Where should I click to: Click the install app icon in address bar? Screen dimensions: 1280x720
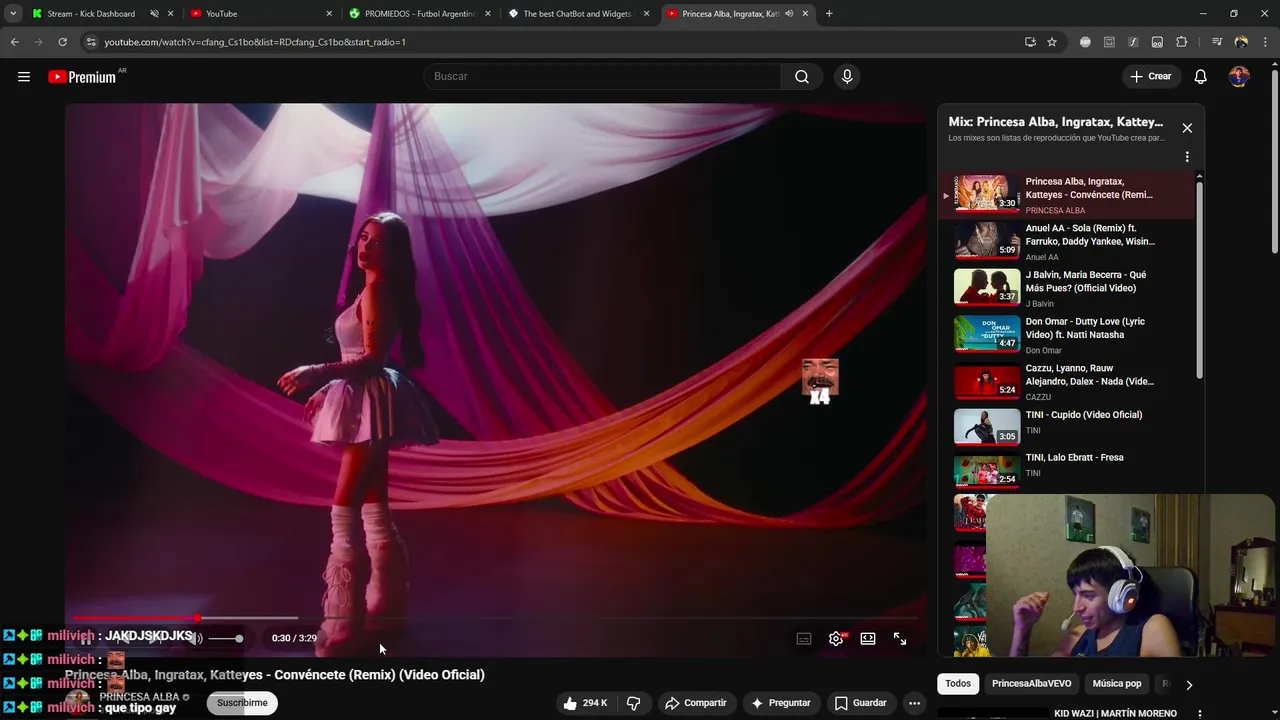pyautogui.click(x=1030, y=42)
